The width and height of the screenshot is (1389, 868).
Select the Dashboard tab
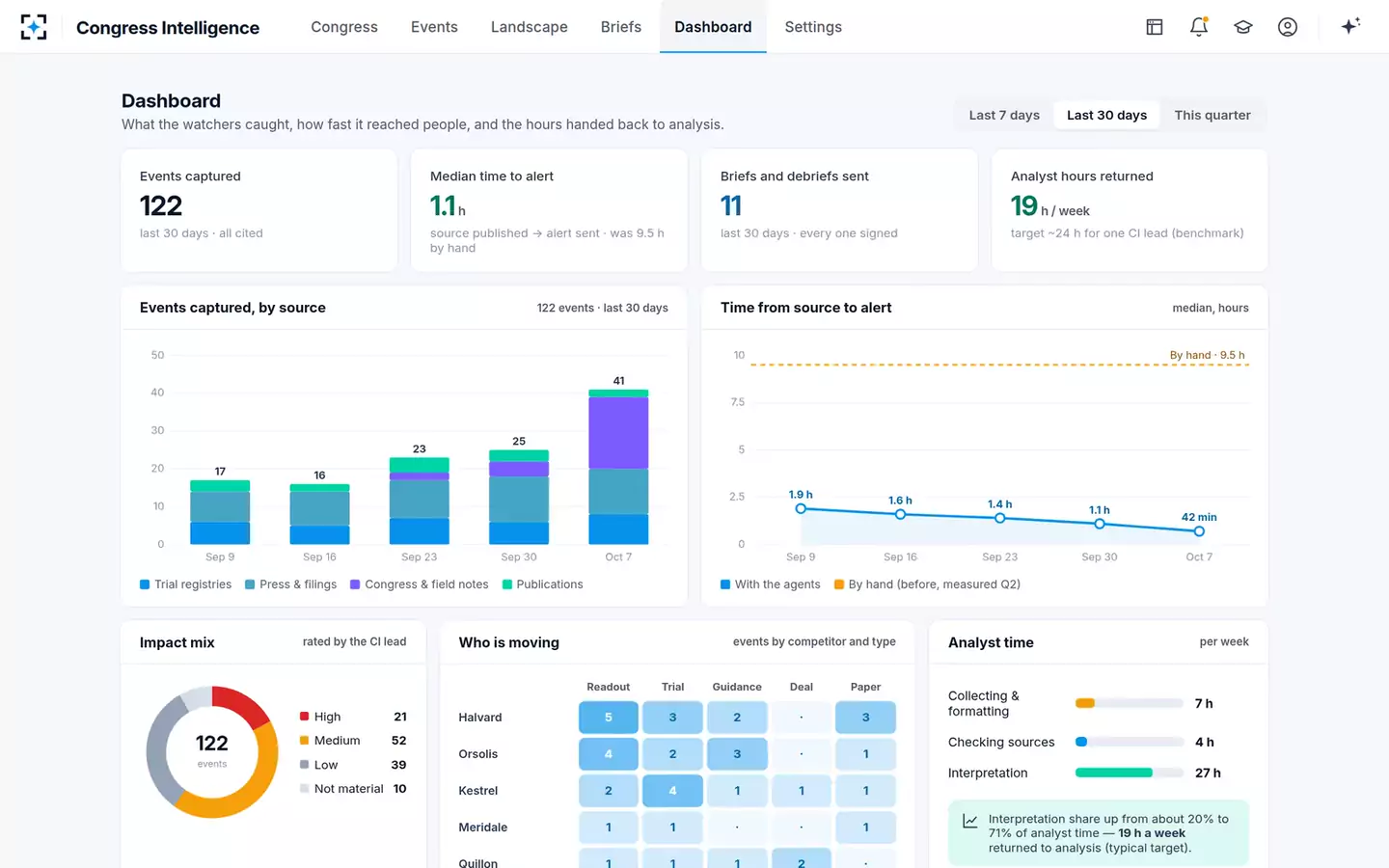pyautogui.click(x=713, y=27)
